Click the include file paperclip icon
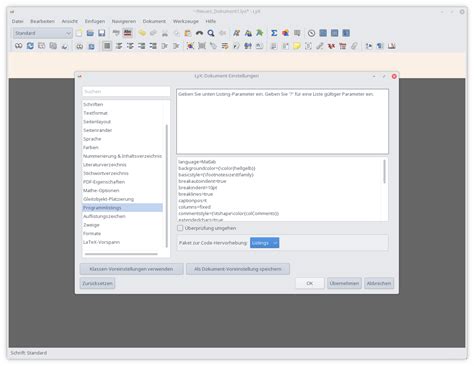 click(x=354, y=46)
